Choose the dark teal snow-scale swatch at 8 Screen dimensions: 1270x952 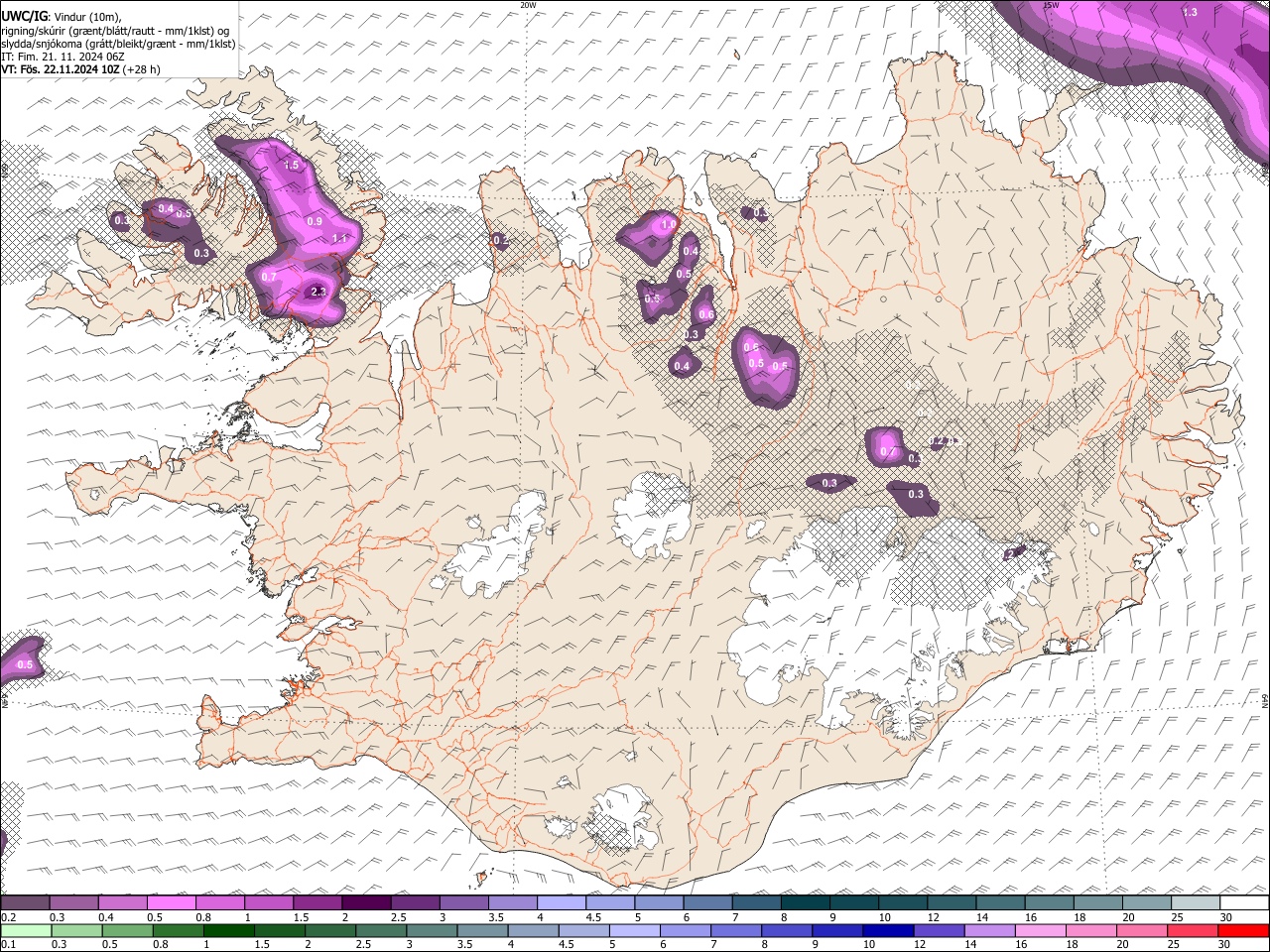pyautogui.click(x=806, y=903)
